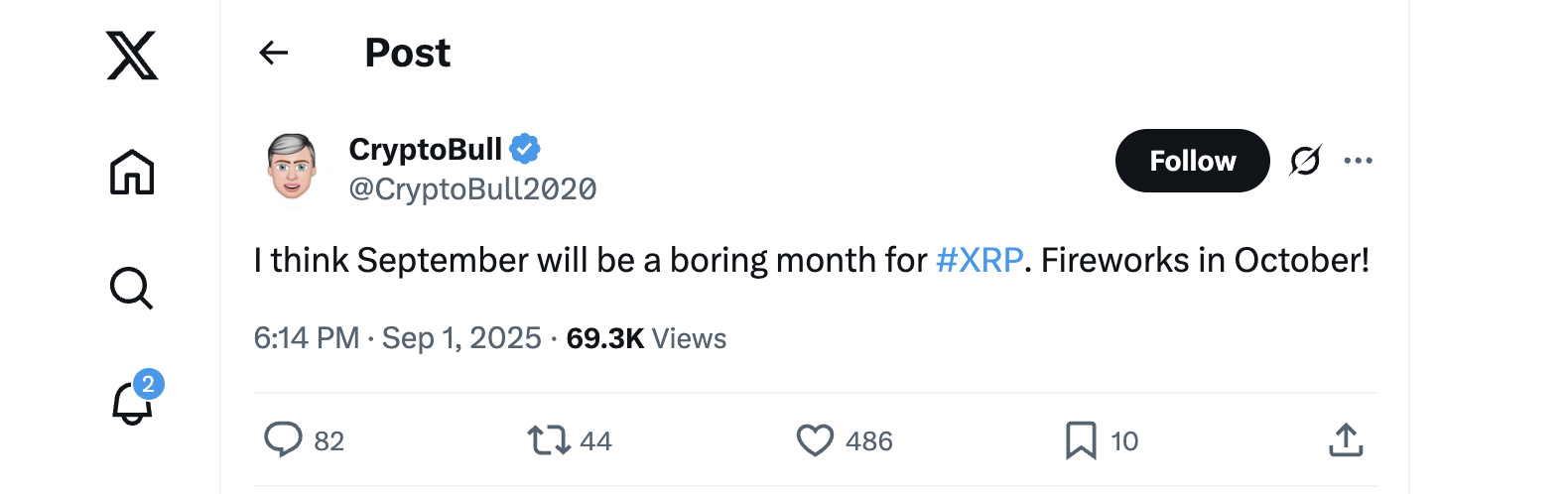View the 69.3K Views count
Screen dimensions: 1568x494
646,338
